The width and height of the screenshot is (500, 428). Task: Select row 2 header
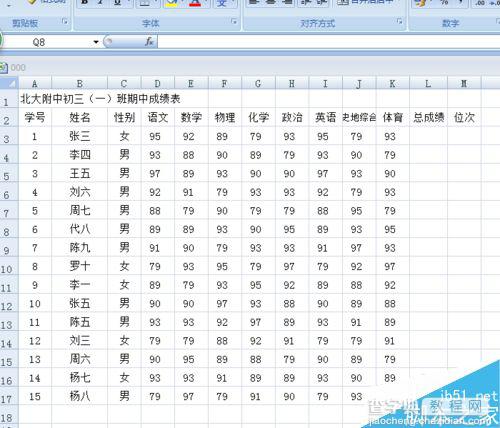tap(9, 117)
